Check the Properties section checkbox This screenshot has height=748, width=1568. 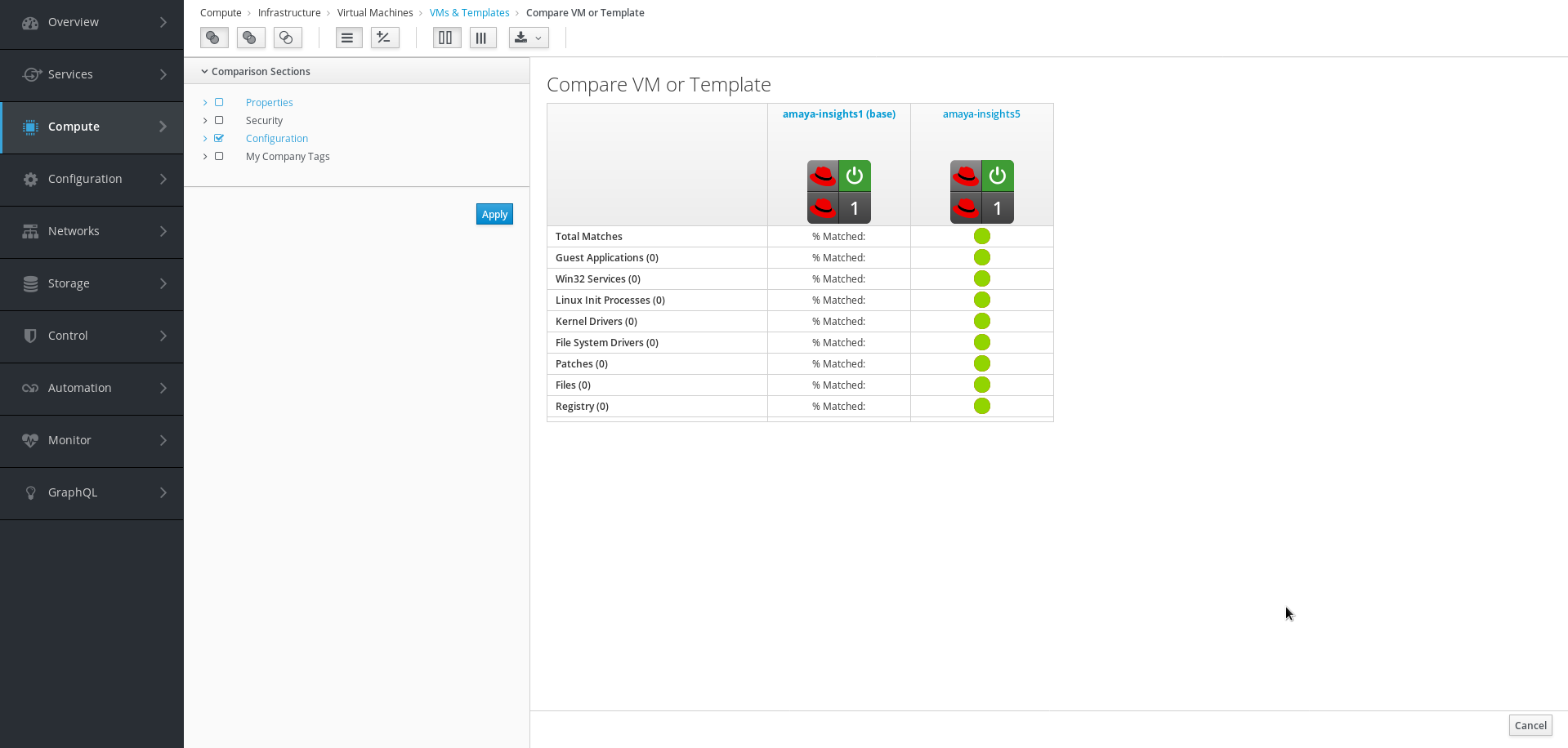coord(219,102)
